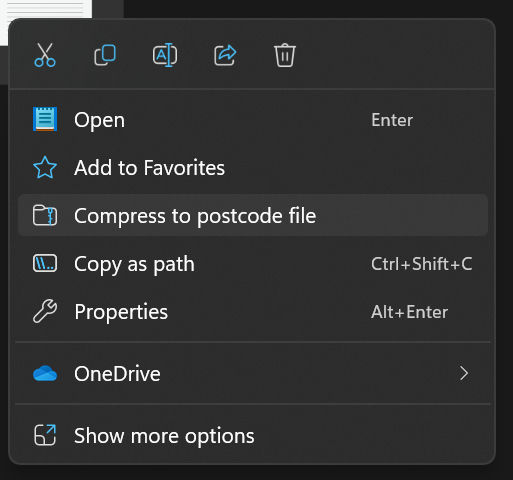This screenshot has width=513, height=480.
Task: Click the Cut scissors icon
Action: coord(45,55)
